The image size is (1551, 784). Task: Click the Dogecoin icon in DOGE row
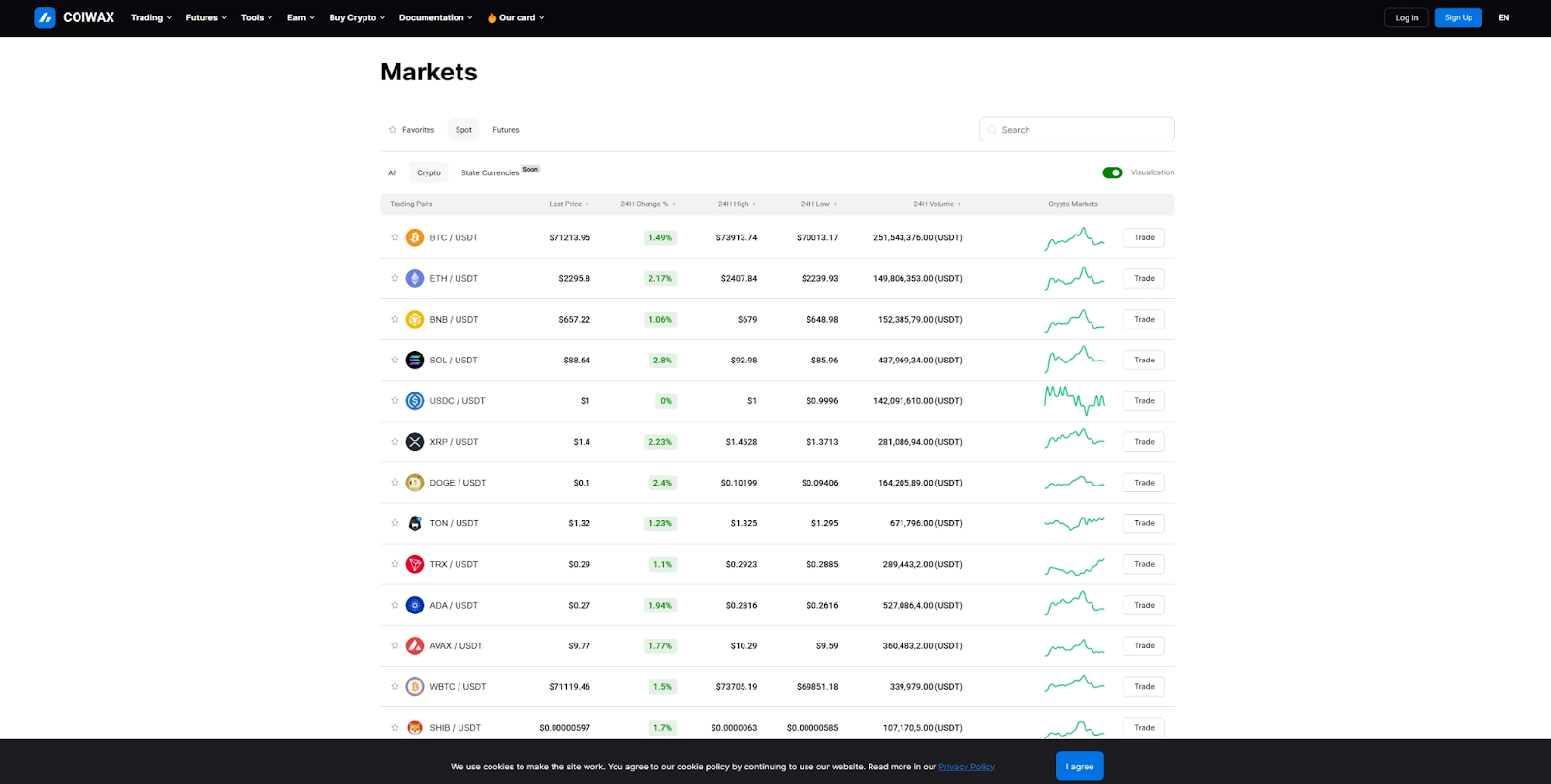pyautogui.click(x=415, y=483)
